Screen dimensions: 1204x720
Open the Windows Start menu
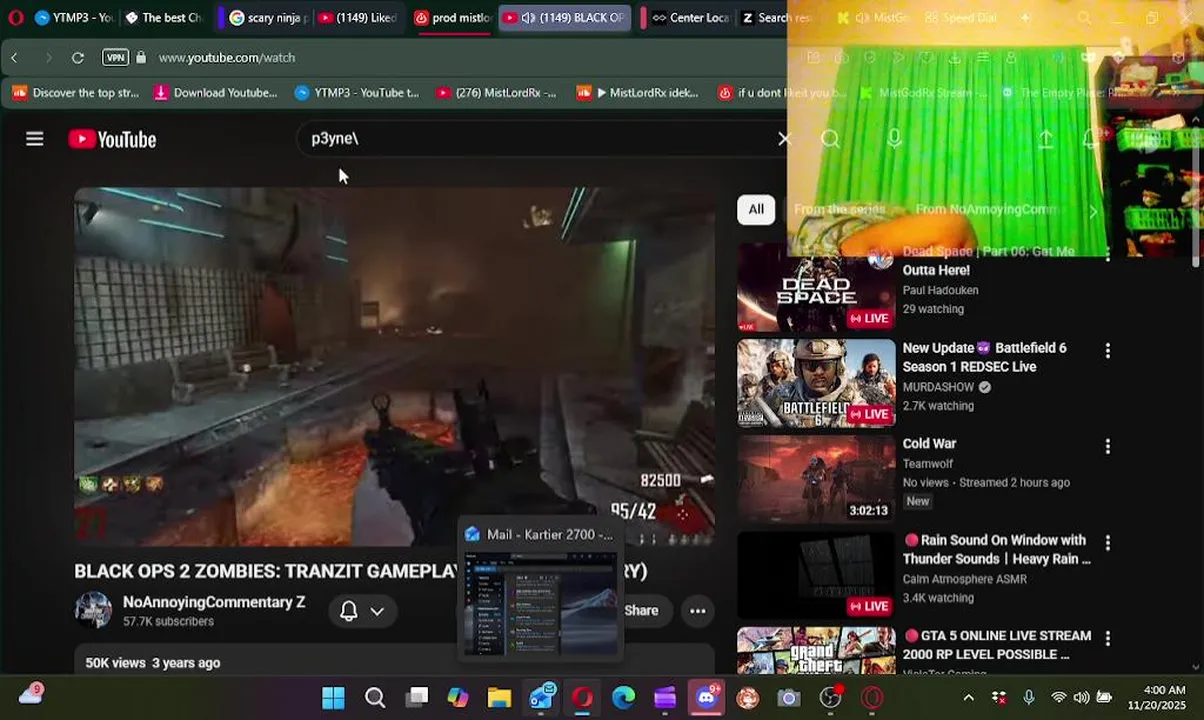click(333, 697)
